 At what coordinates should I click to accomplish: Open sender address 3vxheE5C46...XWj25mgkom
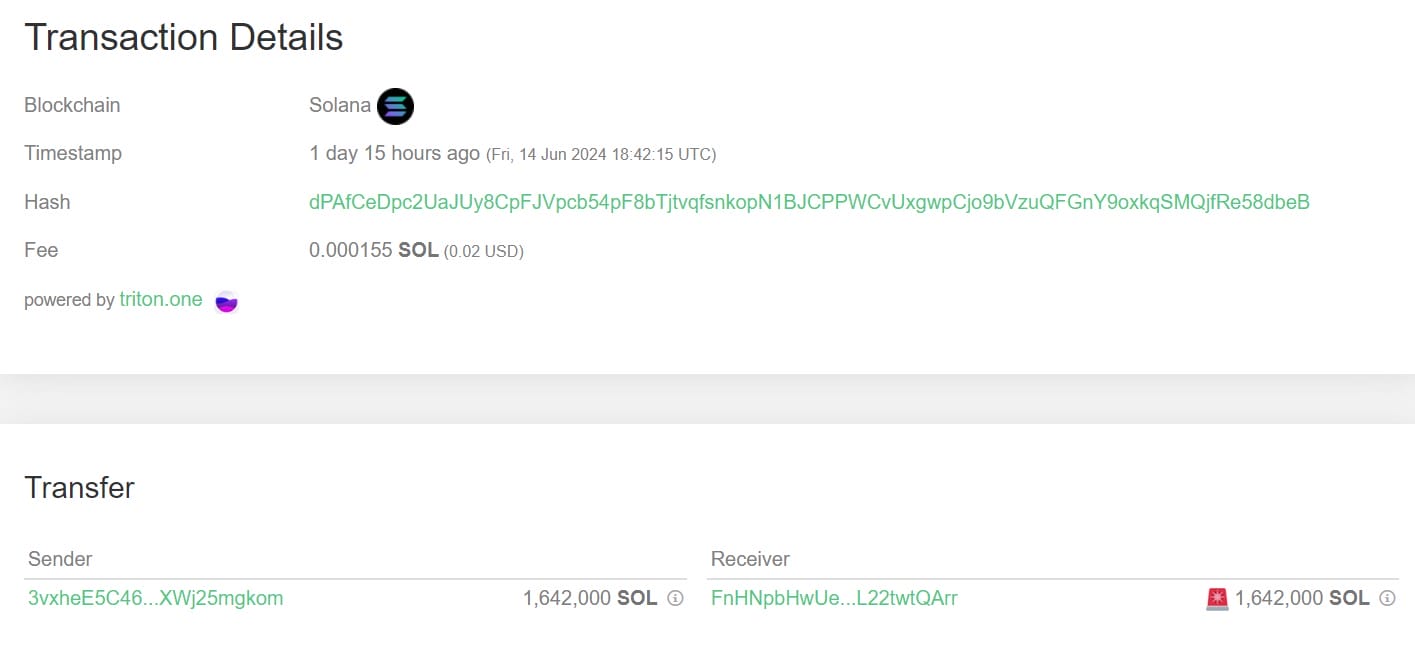pyautogui.click(x=156, y=599)
